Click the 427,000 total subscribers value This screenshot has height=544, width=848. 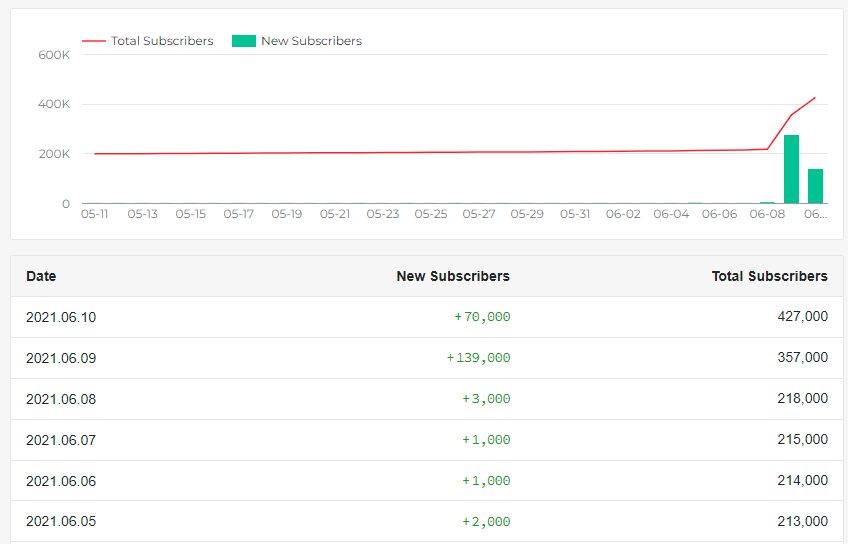click(x=803, y=316)
